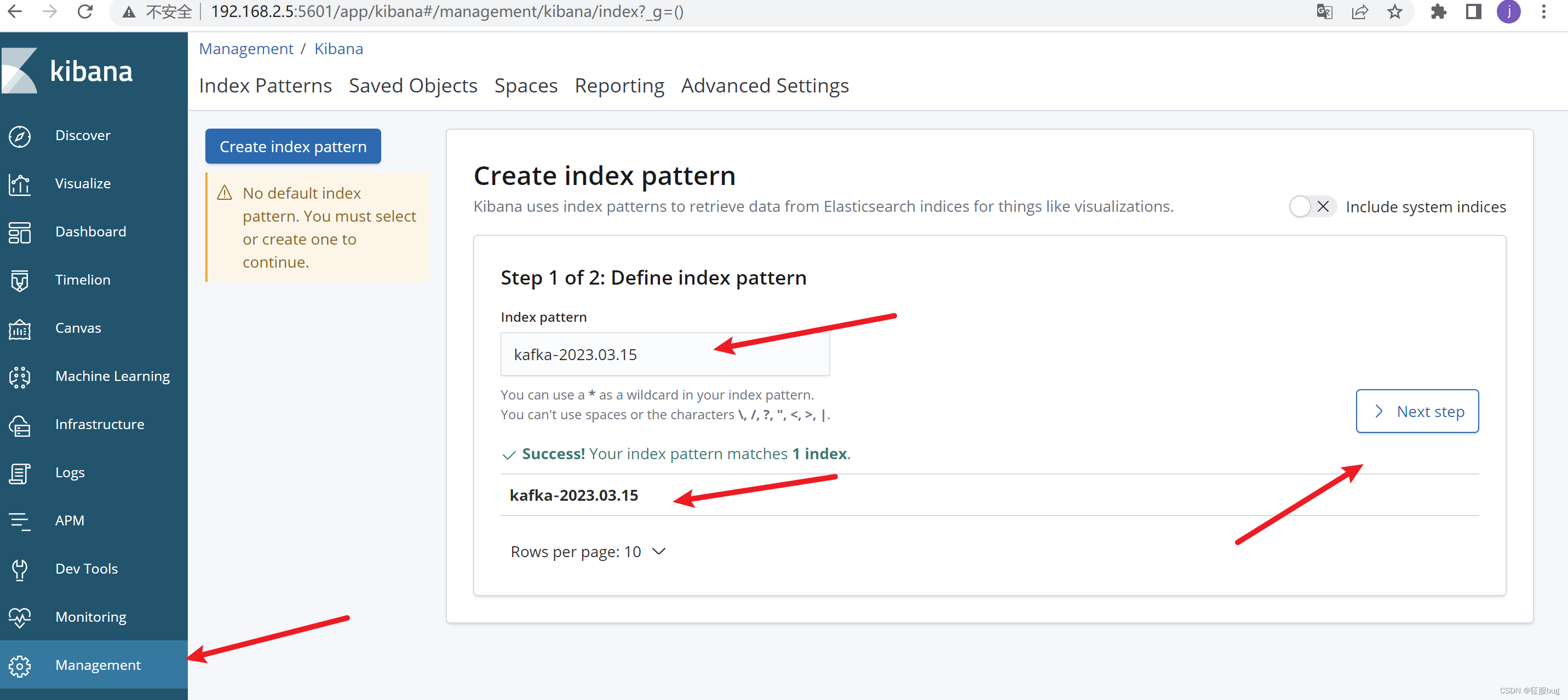Viewport: 1568px width, 700px height.
Task: Open the browser extensions puzzle icon
Action: (x=1438, y=11)
